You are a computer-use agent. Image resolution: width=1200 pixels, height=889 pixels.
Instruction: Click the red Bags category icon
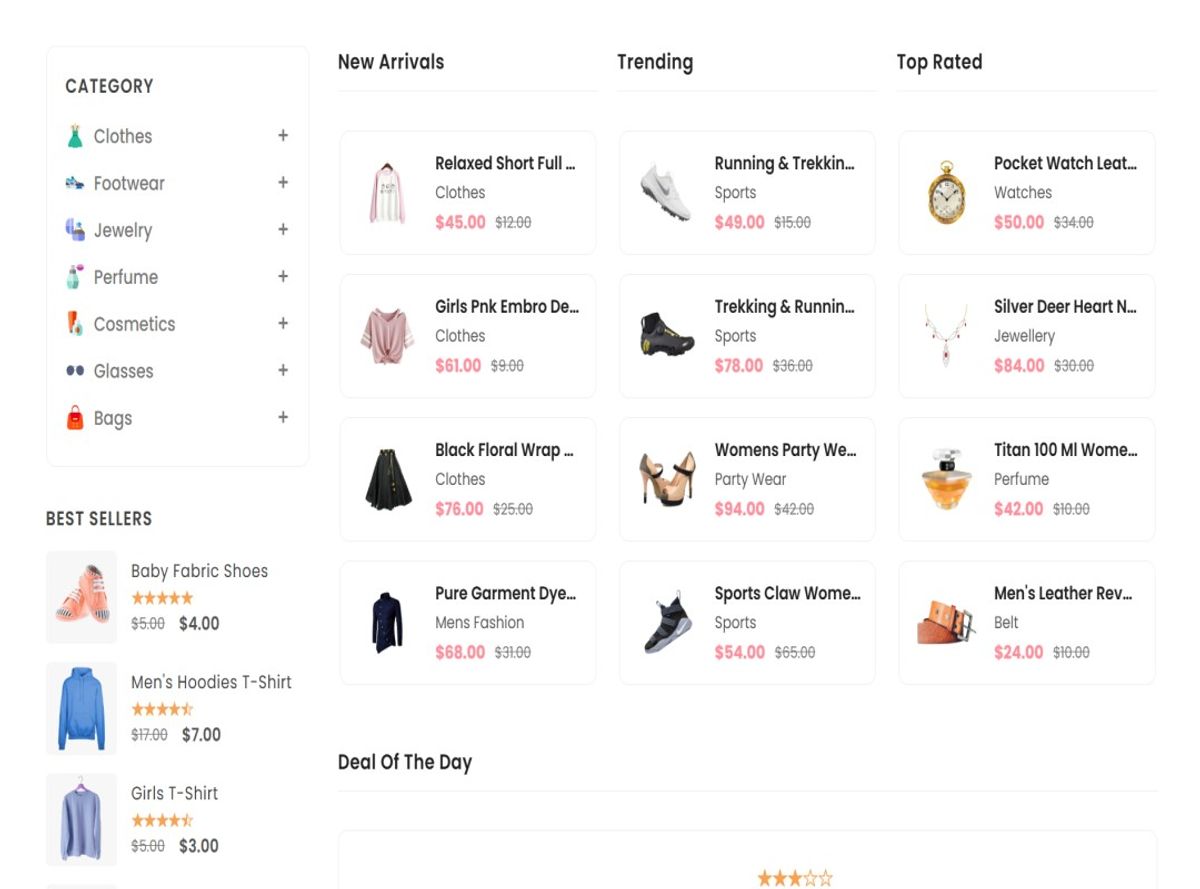click(x=75, y=418)
